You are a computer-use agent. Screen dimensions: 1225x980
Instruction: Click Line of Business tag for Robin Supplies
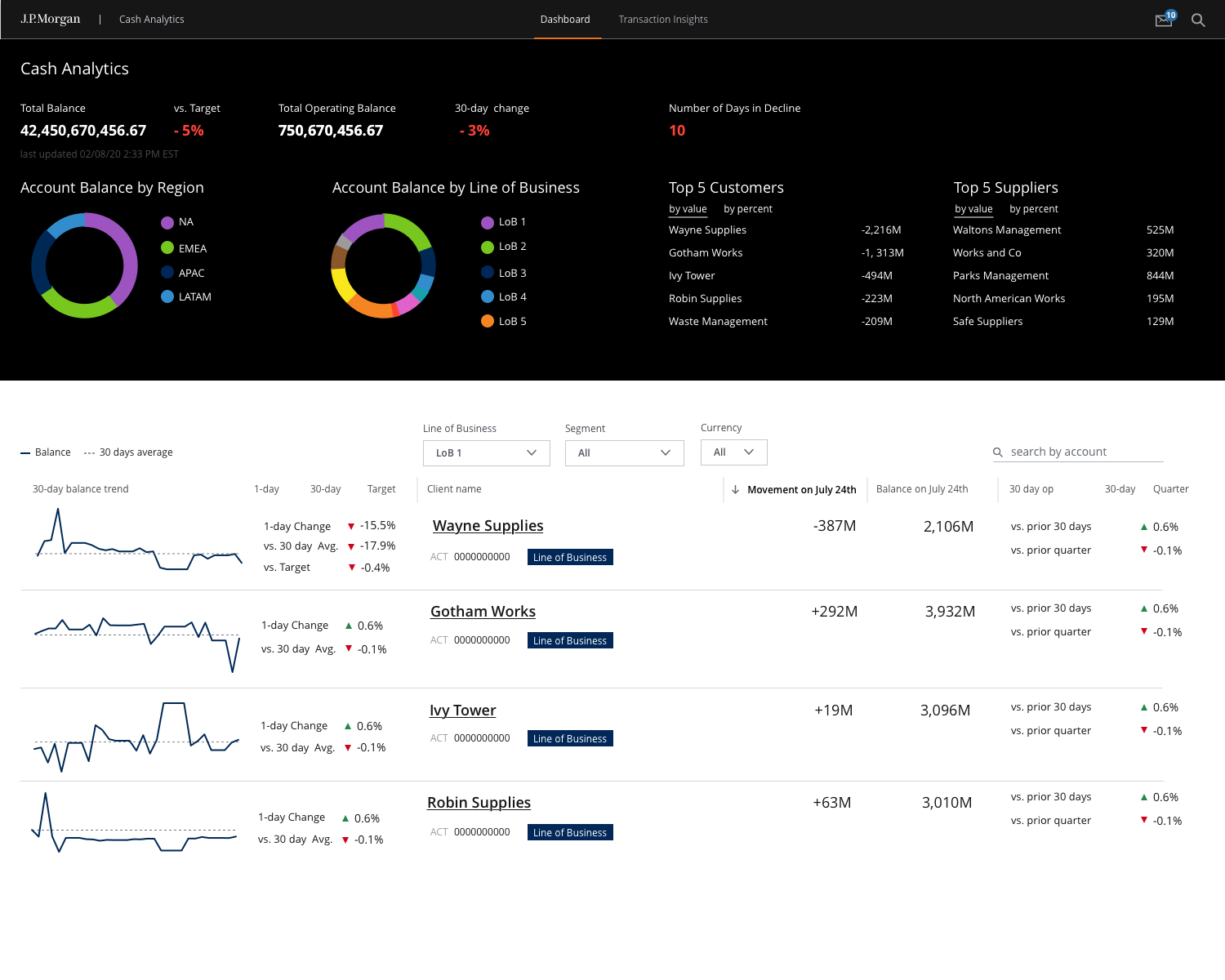point(570,832)
